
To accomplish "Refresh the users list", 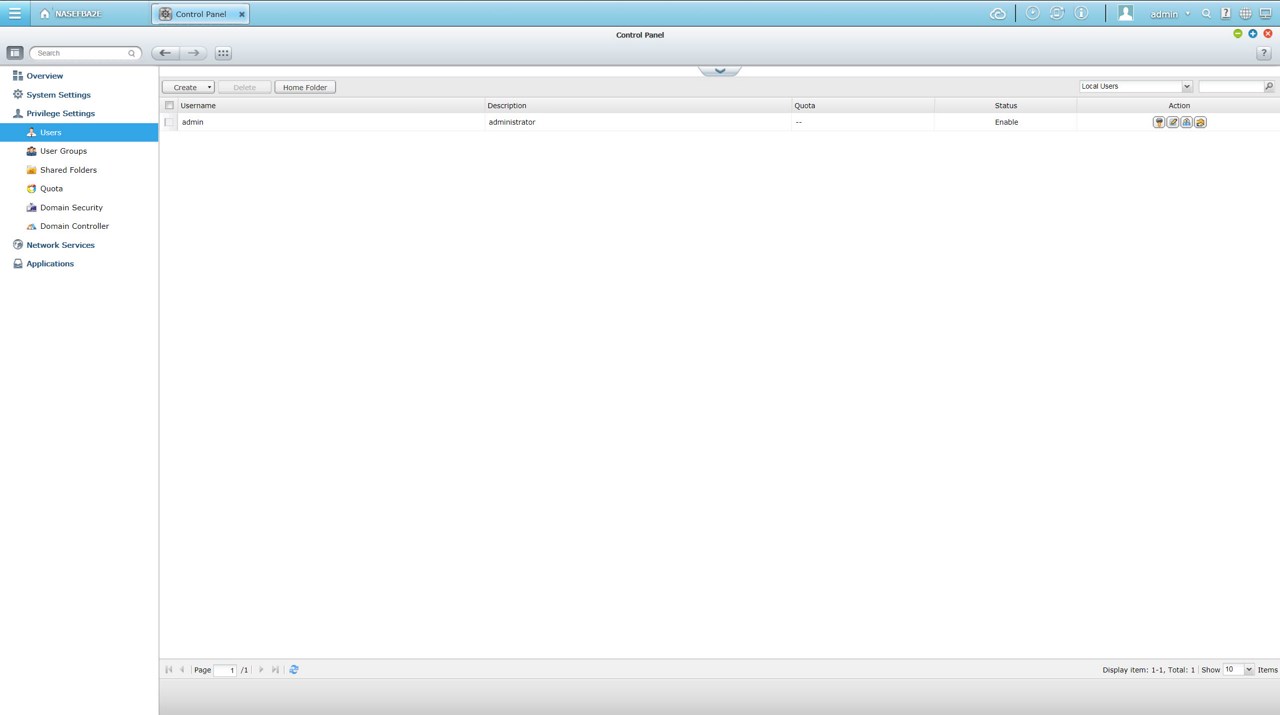I will [294, 670].
